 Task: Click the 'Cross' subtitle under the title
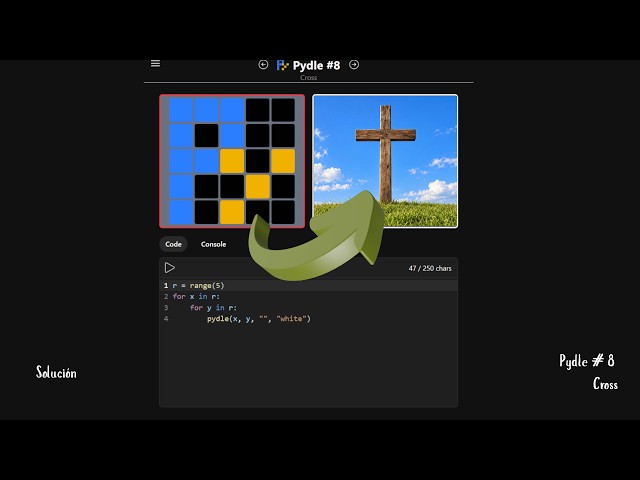[309, 78]
